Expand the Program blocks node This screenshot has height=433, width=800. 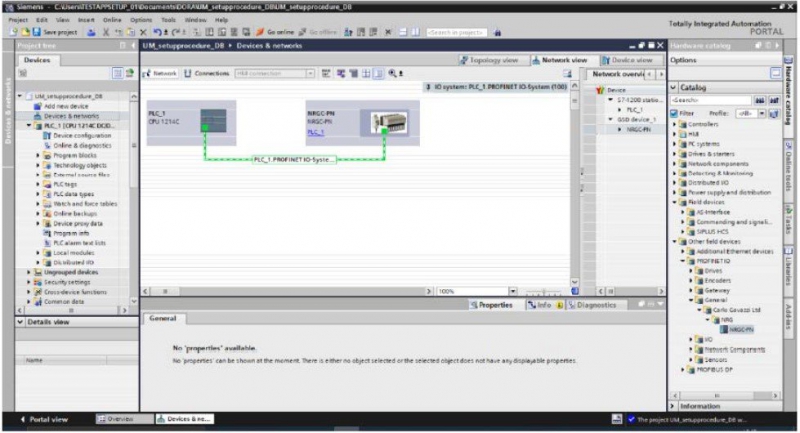tap(38, 156)
